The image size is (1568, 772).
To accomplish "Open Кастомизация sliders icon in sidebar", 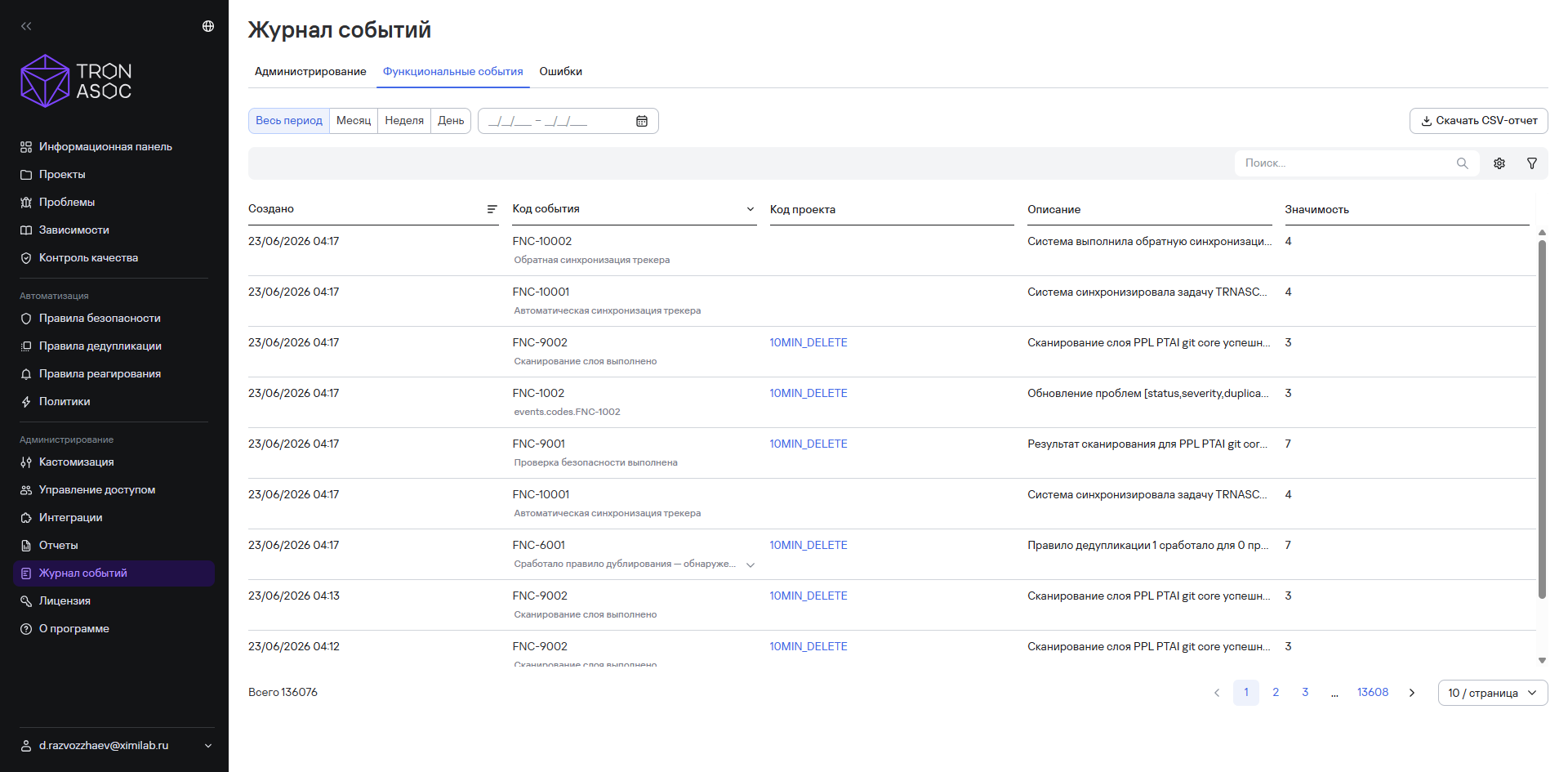I will 26,462.
